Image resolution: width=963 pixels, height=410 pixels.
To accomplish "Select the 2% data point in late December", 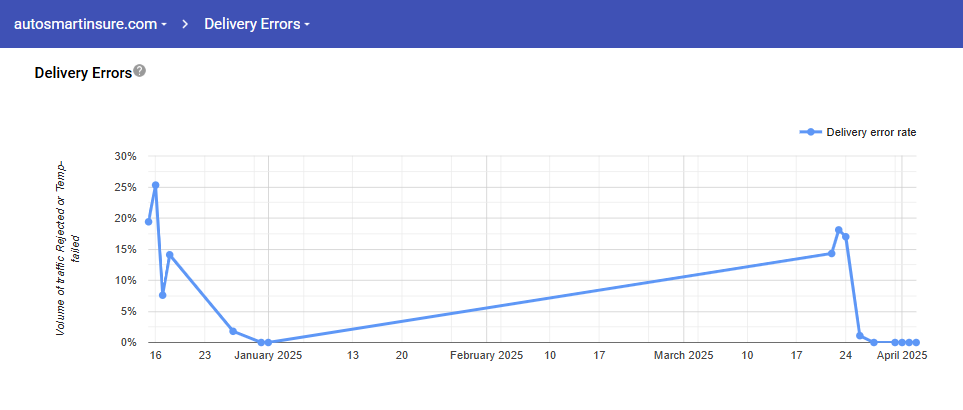I will point(233,331).
